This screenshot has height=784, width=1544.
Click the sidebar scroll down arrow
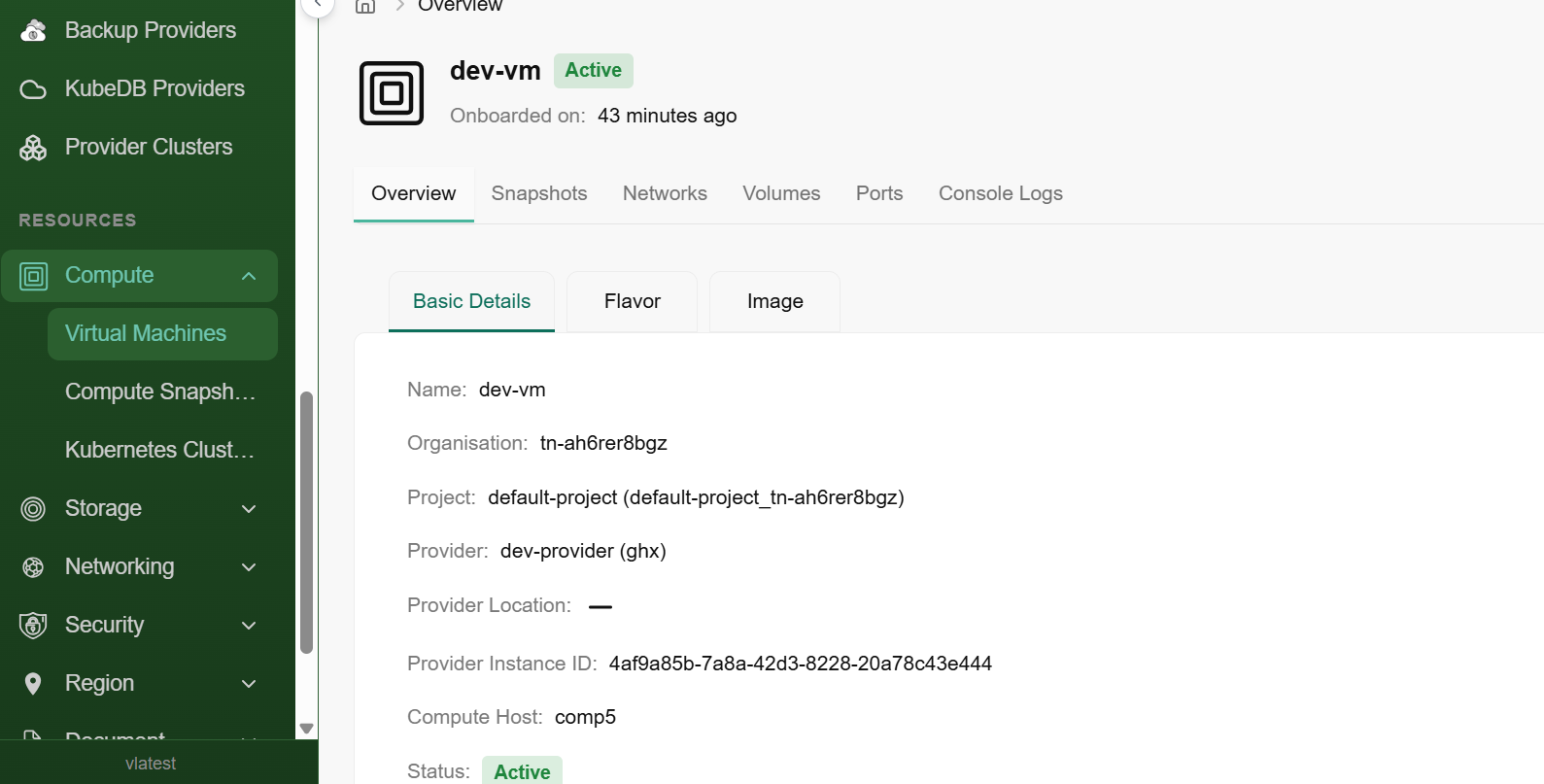(306, 728)
